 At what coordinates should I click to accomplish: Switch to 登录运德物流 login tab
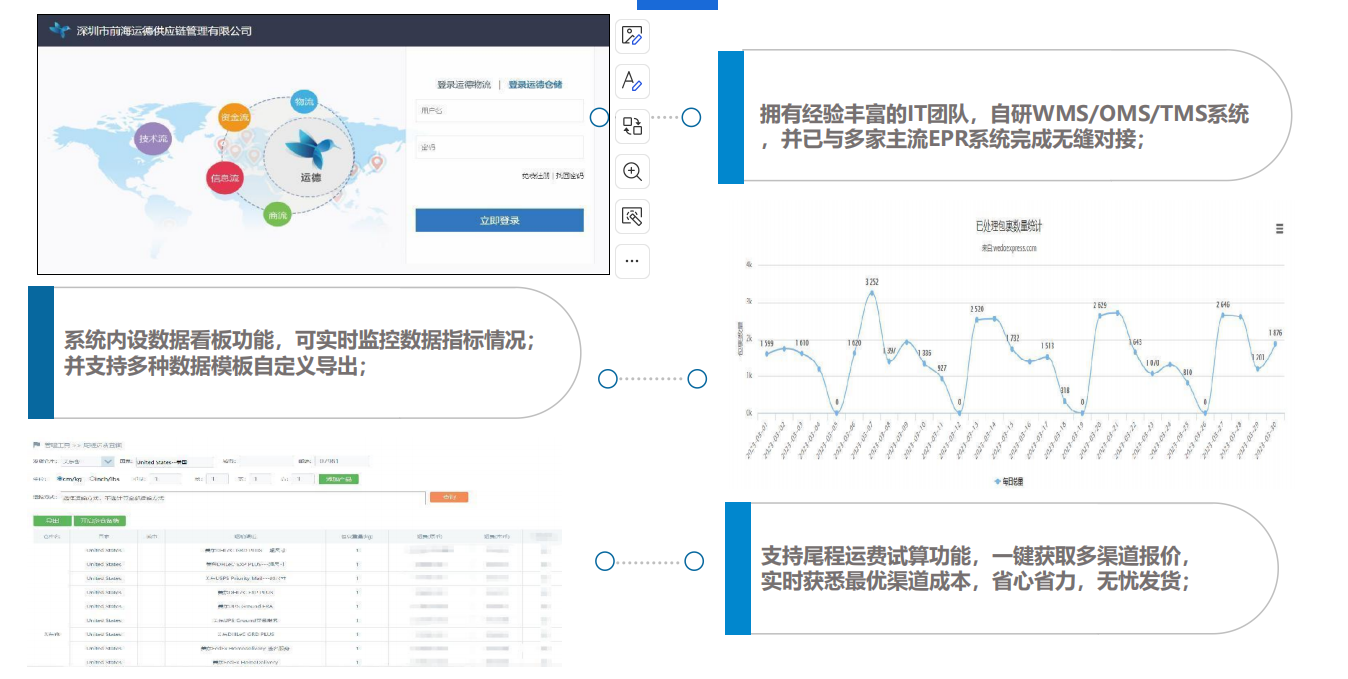tap(464, 85)
